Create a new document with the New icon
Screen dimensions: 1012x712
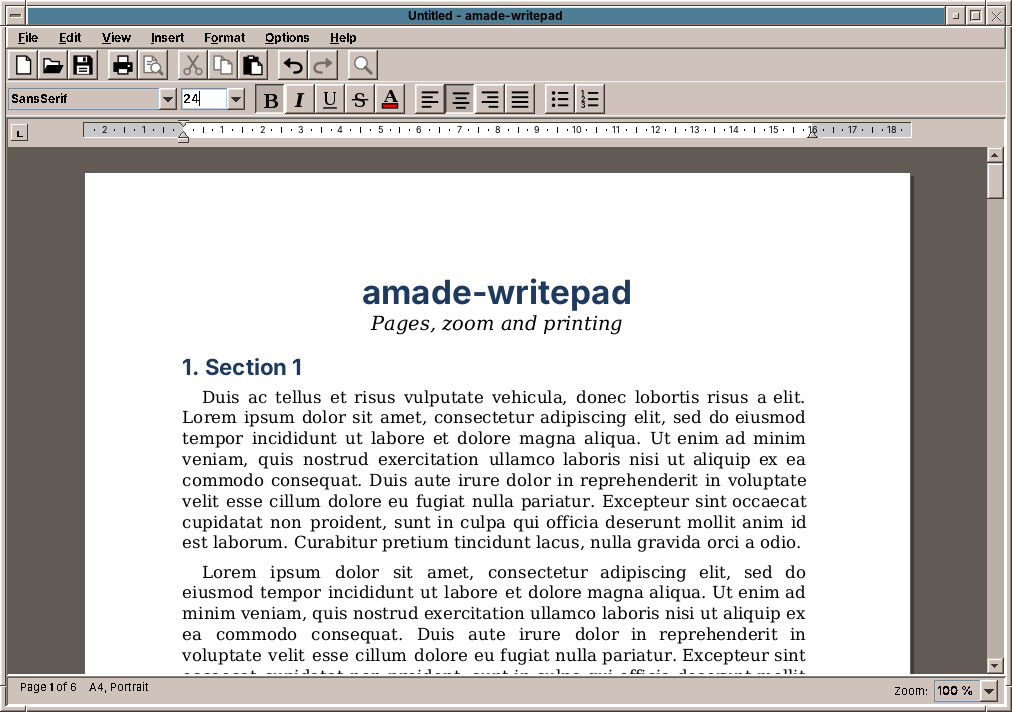pyautogui.click(x=23, y=65)
